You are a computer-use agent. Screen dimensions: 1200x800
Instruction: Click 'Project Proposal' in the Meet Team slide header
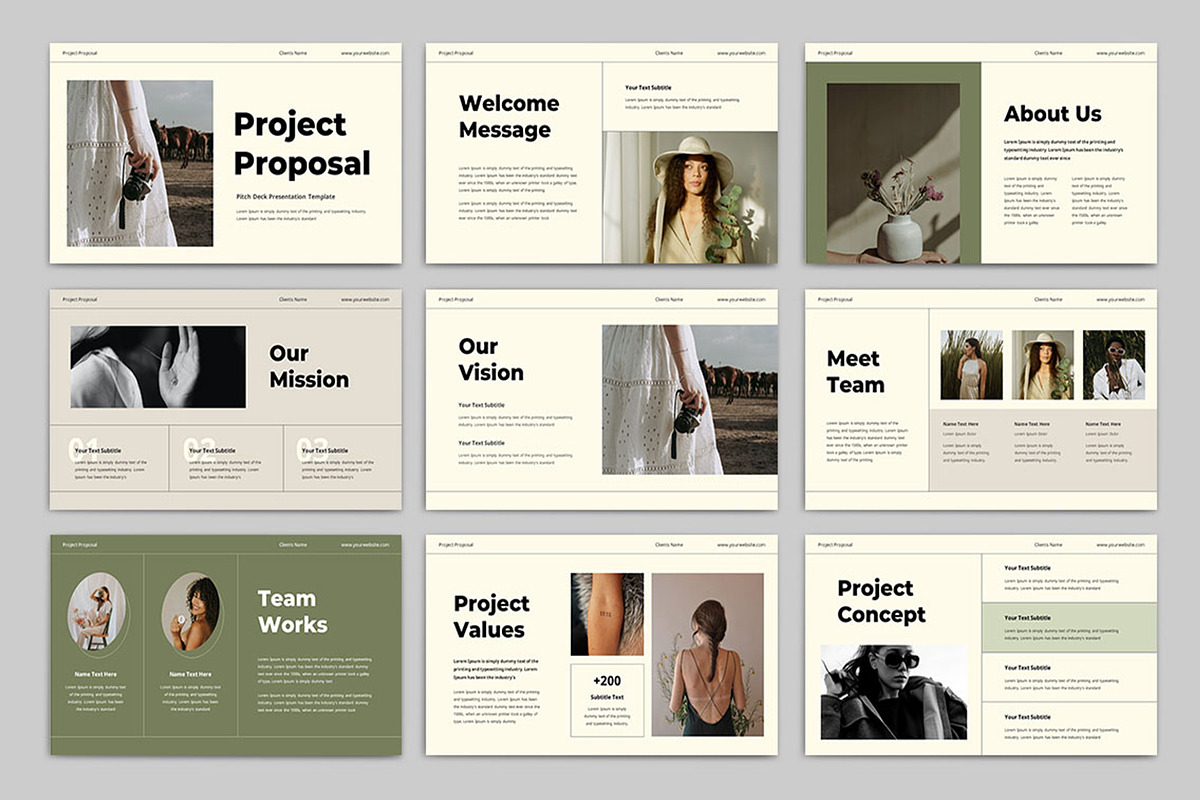[x=835, y=299]
